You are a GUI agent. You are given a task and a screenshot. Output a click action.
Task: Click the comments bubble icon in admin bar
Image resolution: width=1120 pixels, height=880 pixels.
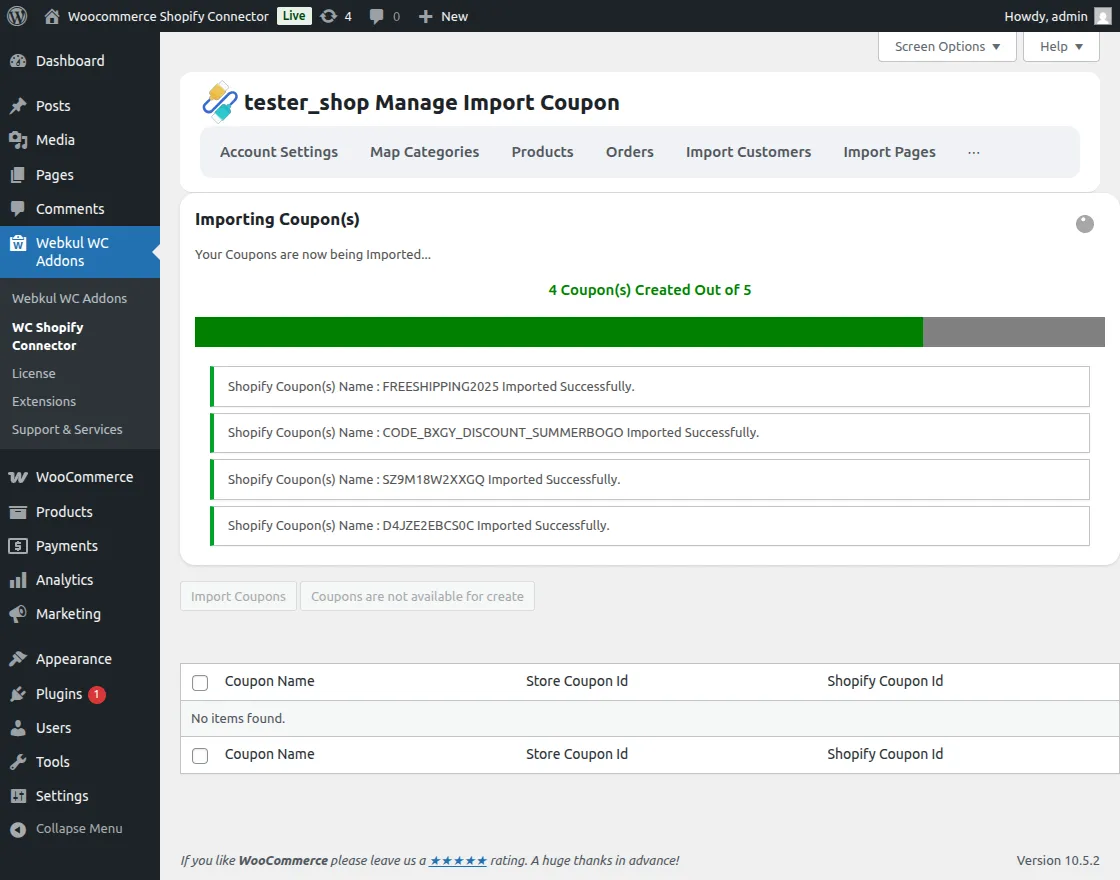pyautogui.click(x=377, y=16)
